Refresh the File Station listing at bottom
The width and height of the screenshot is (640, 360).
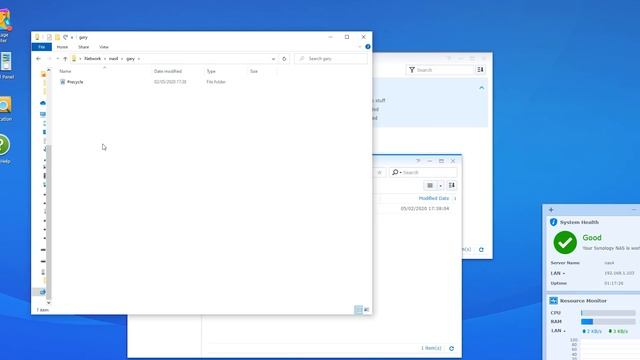(451, 349)
